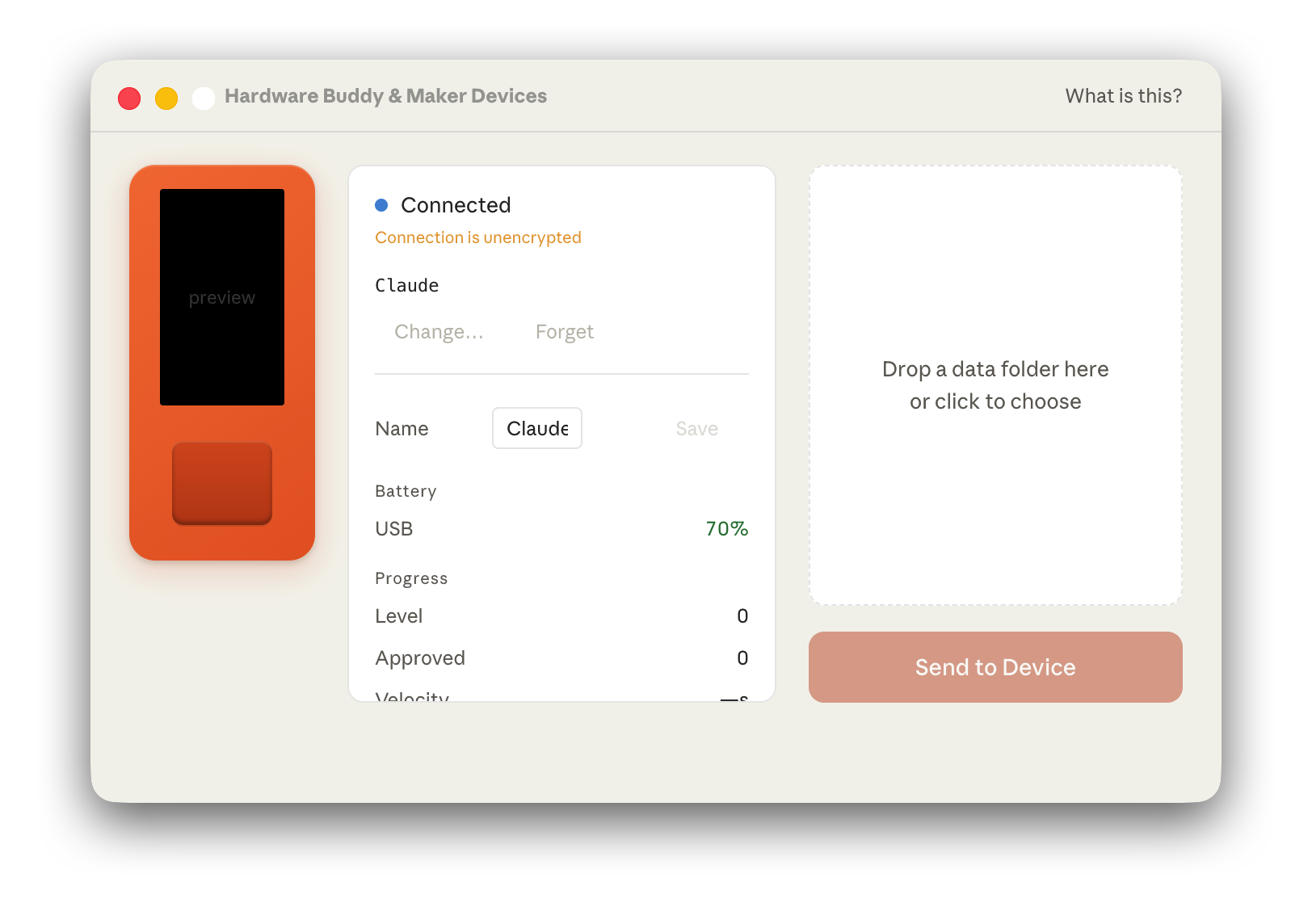1312x924 pixels.
Task: Click the device screen preview area
Action: (222, 296)
